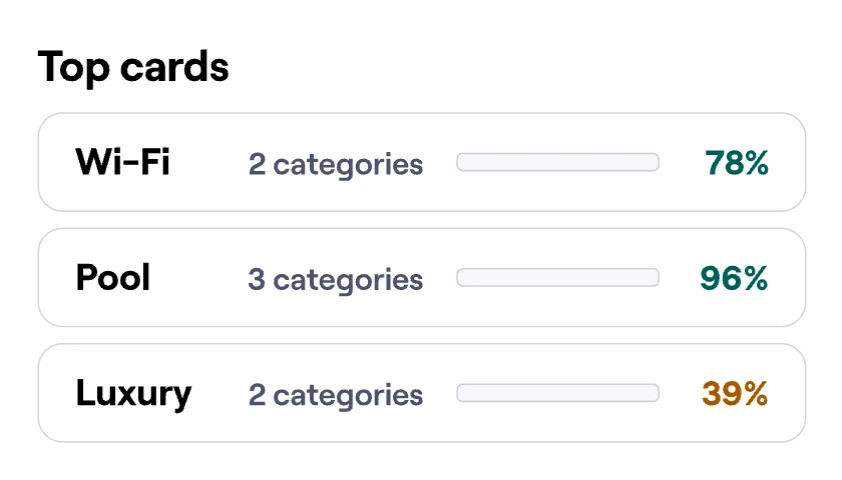
Task: Click the 'Top cards' heading
Action: (x=133, y=67)
